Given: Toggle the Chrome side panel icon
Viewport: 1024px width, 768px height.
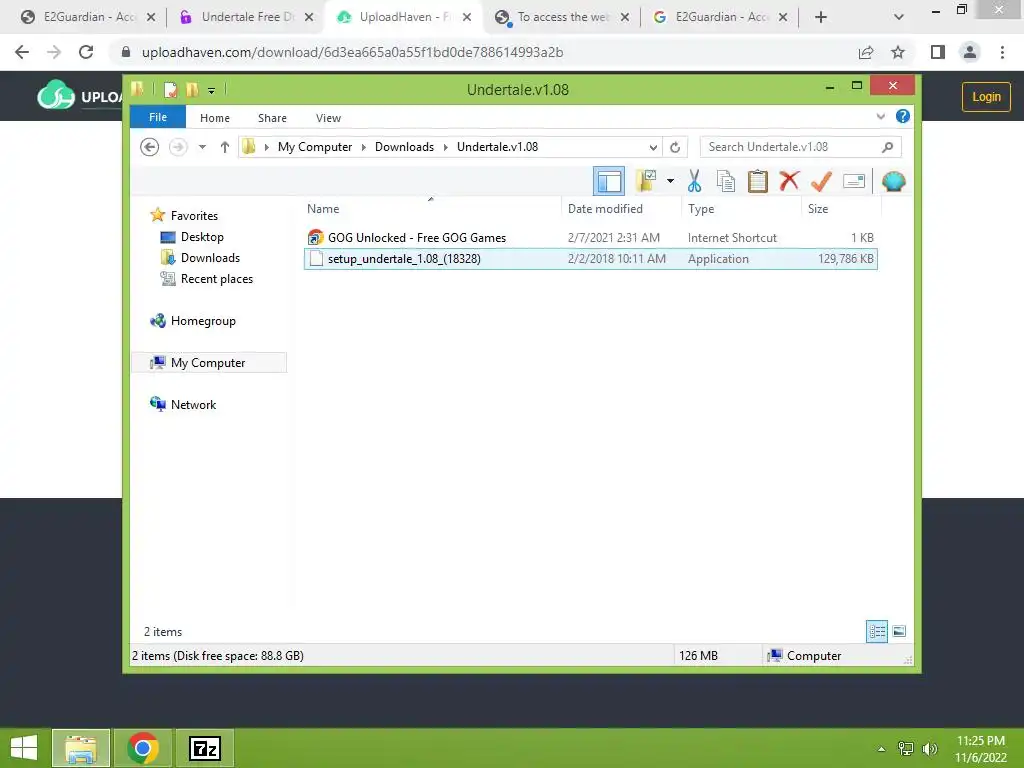Looking at the screenshot, I should pyautogui.click(x=938, y=52).
